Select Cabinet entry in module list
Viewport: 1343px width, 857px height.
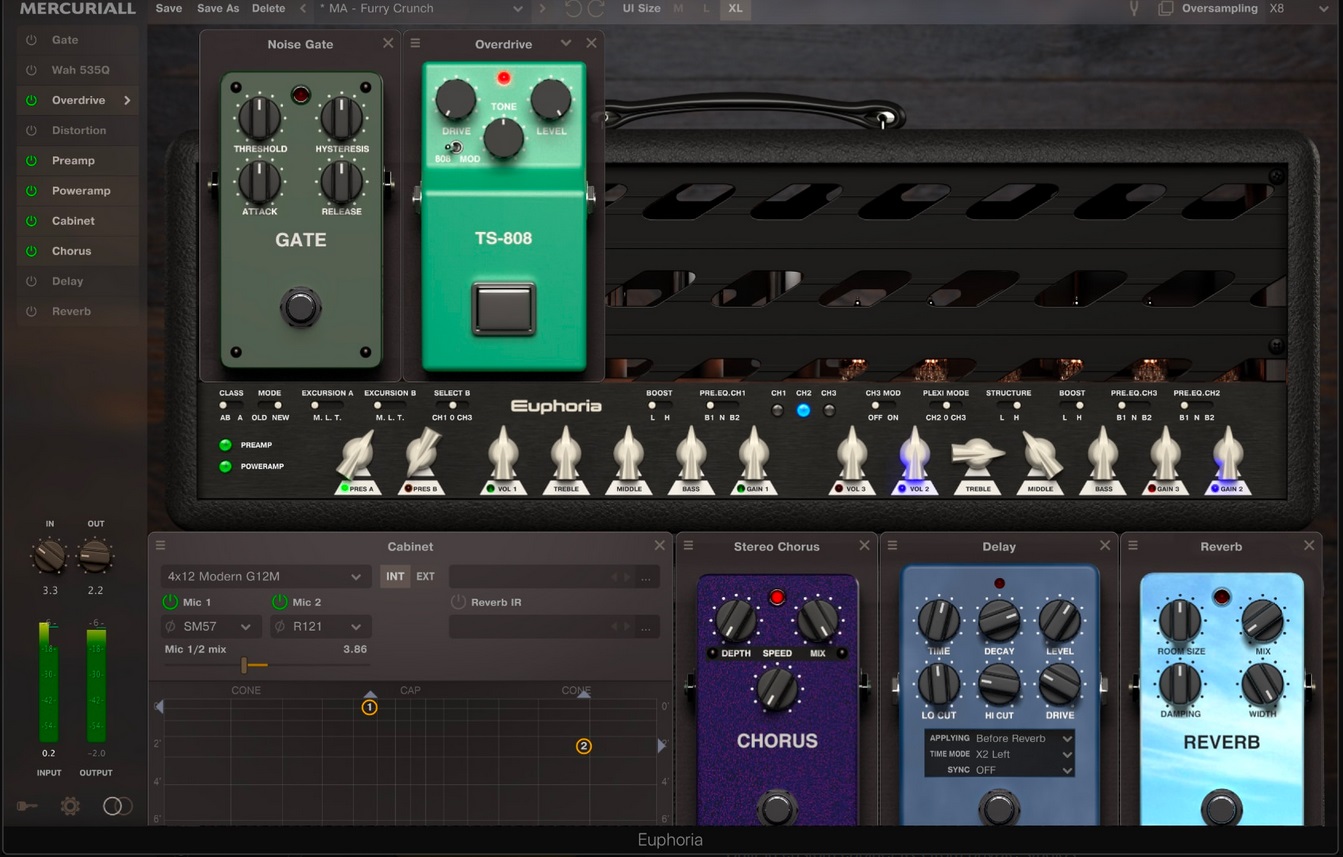73,220
